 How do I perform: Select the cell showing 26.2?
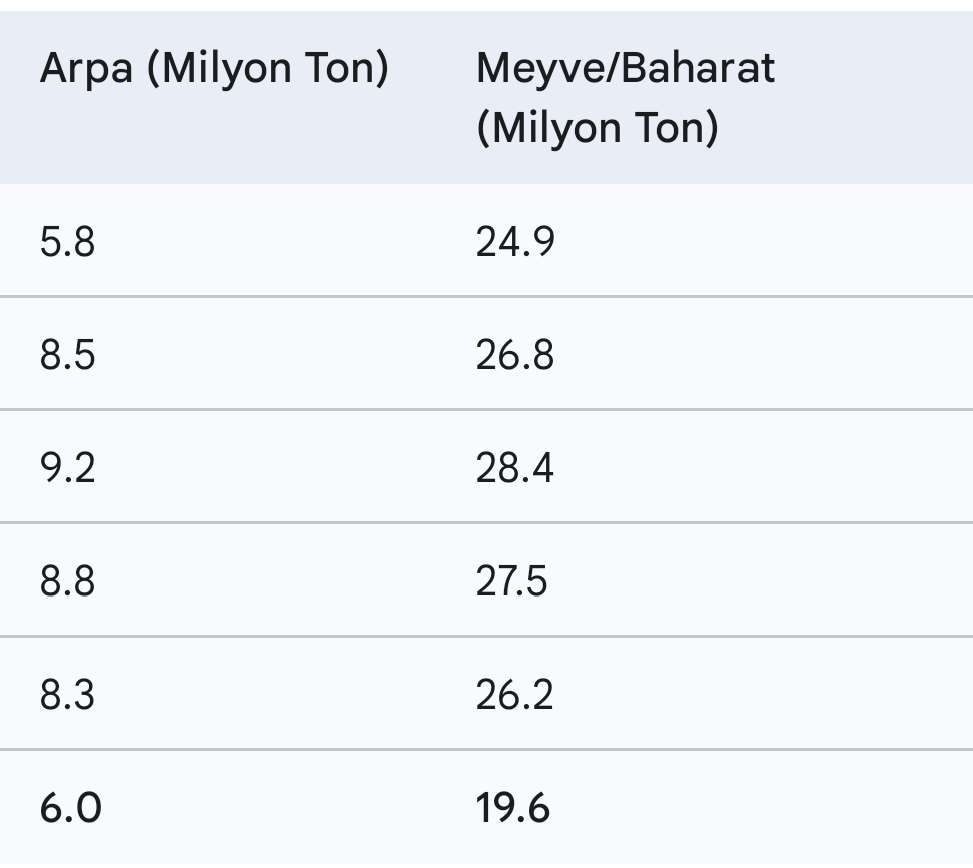coord(515,694)
